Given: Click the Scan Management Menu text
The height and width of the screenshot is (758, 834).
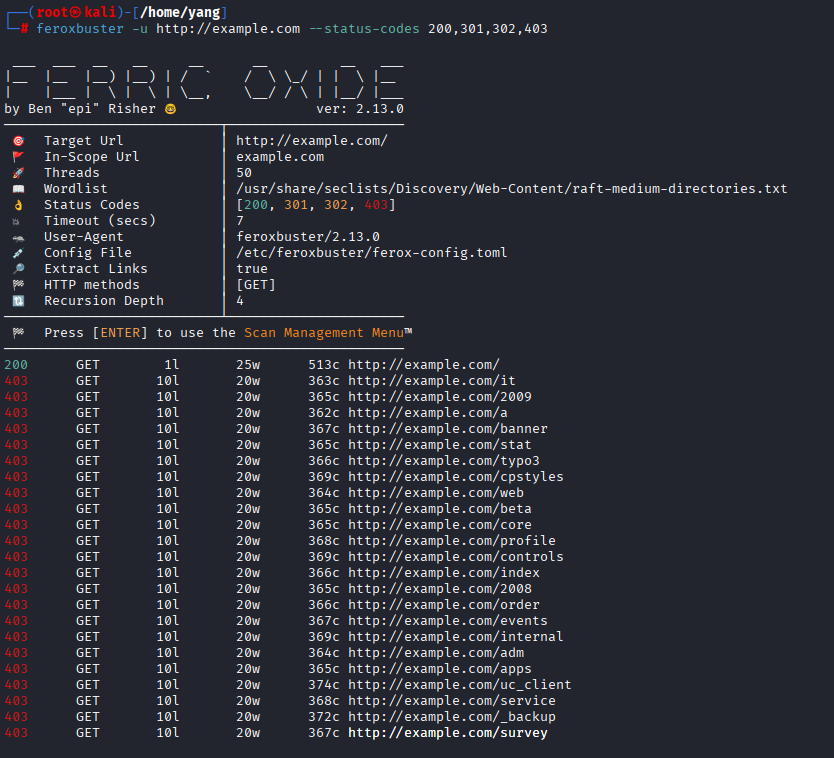Looking at the screenshot, I should (324, 333).
